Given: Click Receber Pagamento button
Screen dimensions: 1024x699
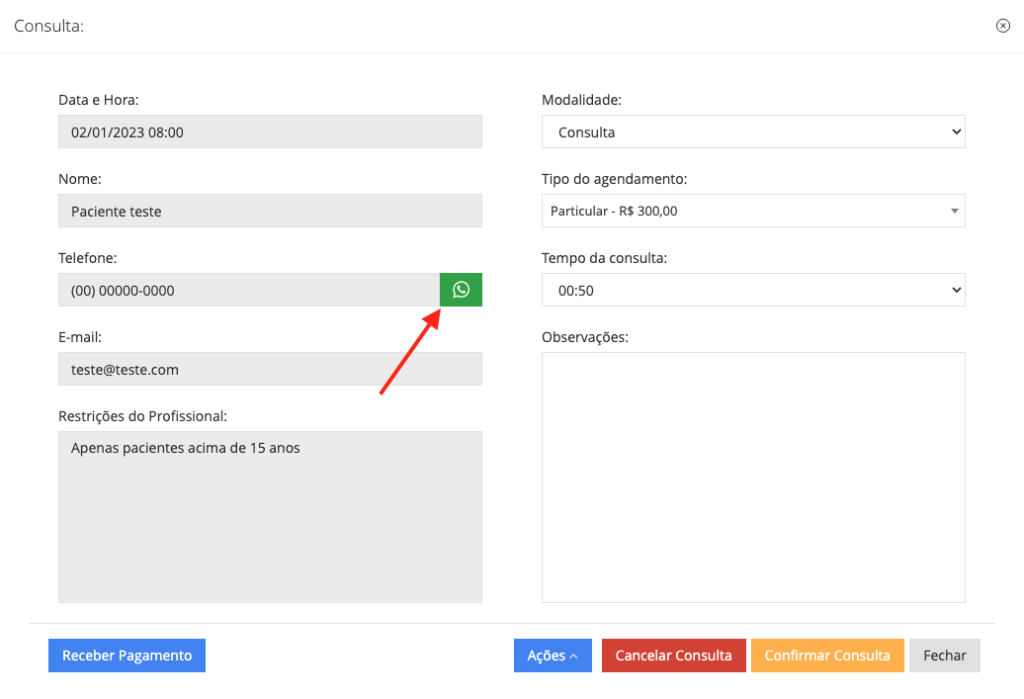Looking at the screenshot, I should [127, 655].
